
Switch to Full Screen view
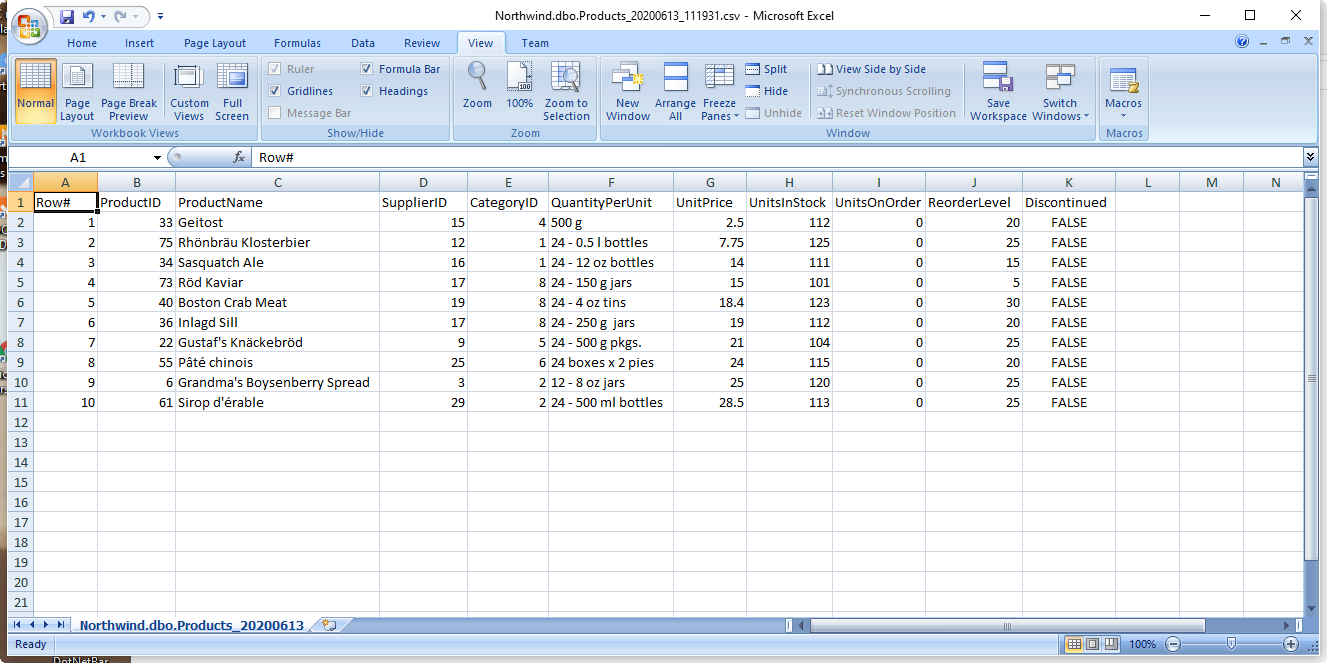click(x=232, y=91)
